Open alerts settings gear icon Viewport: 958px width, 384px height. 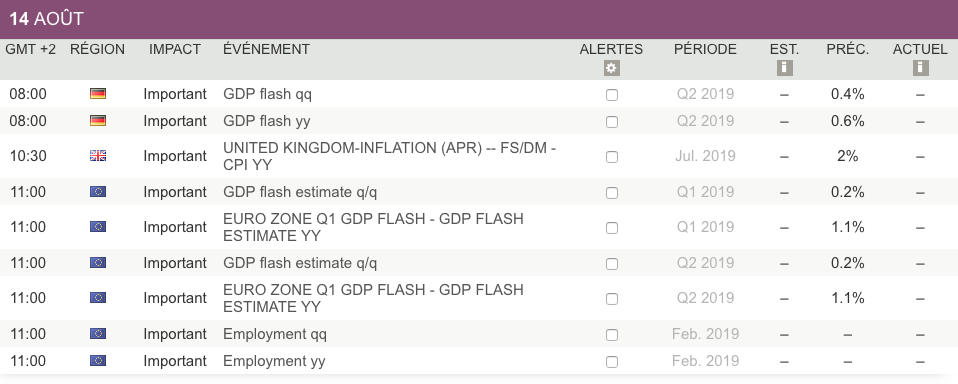pyautogui.click(x=611, y=68)
